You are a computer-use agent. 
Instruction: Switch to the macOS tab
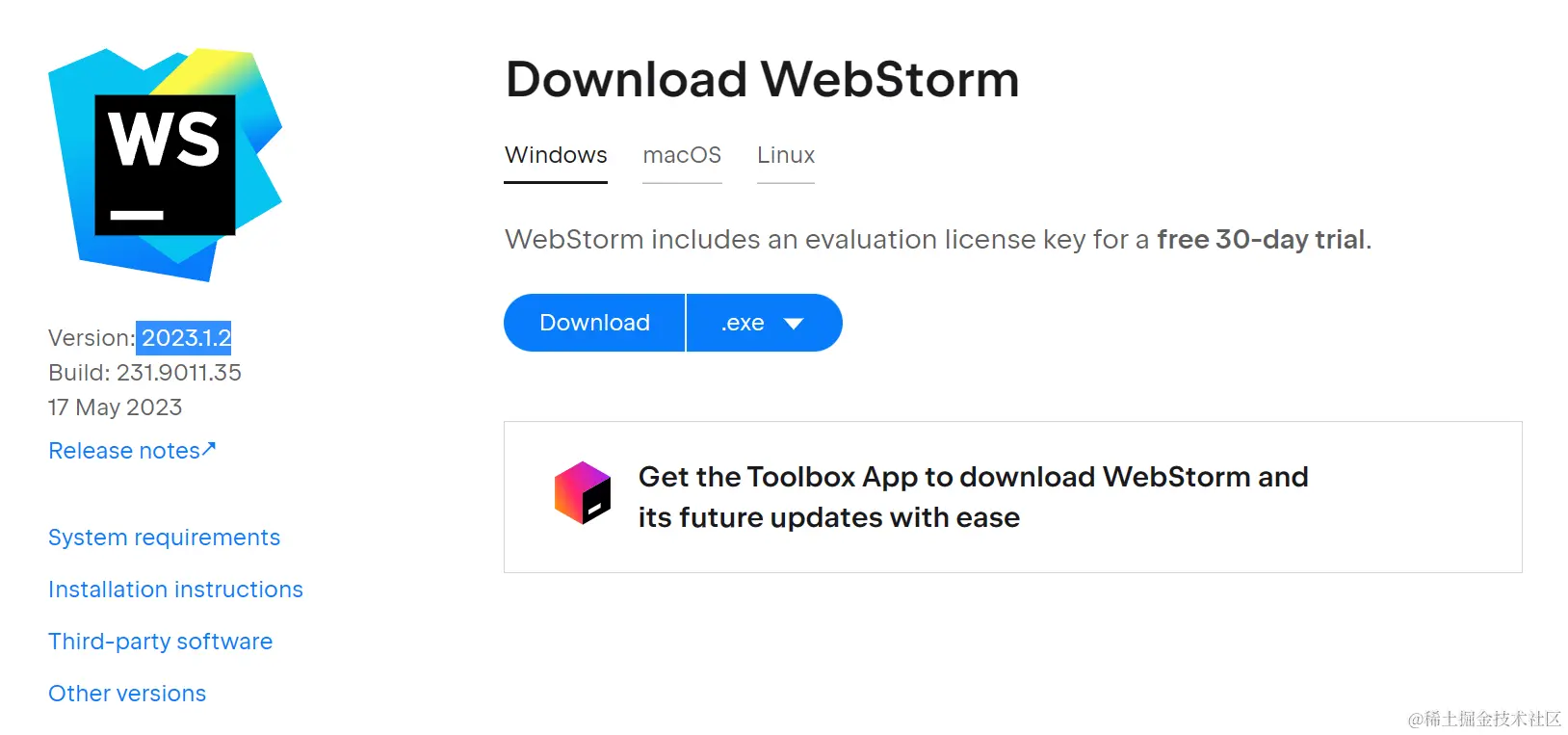(682, 155)
